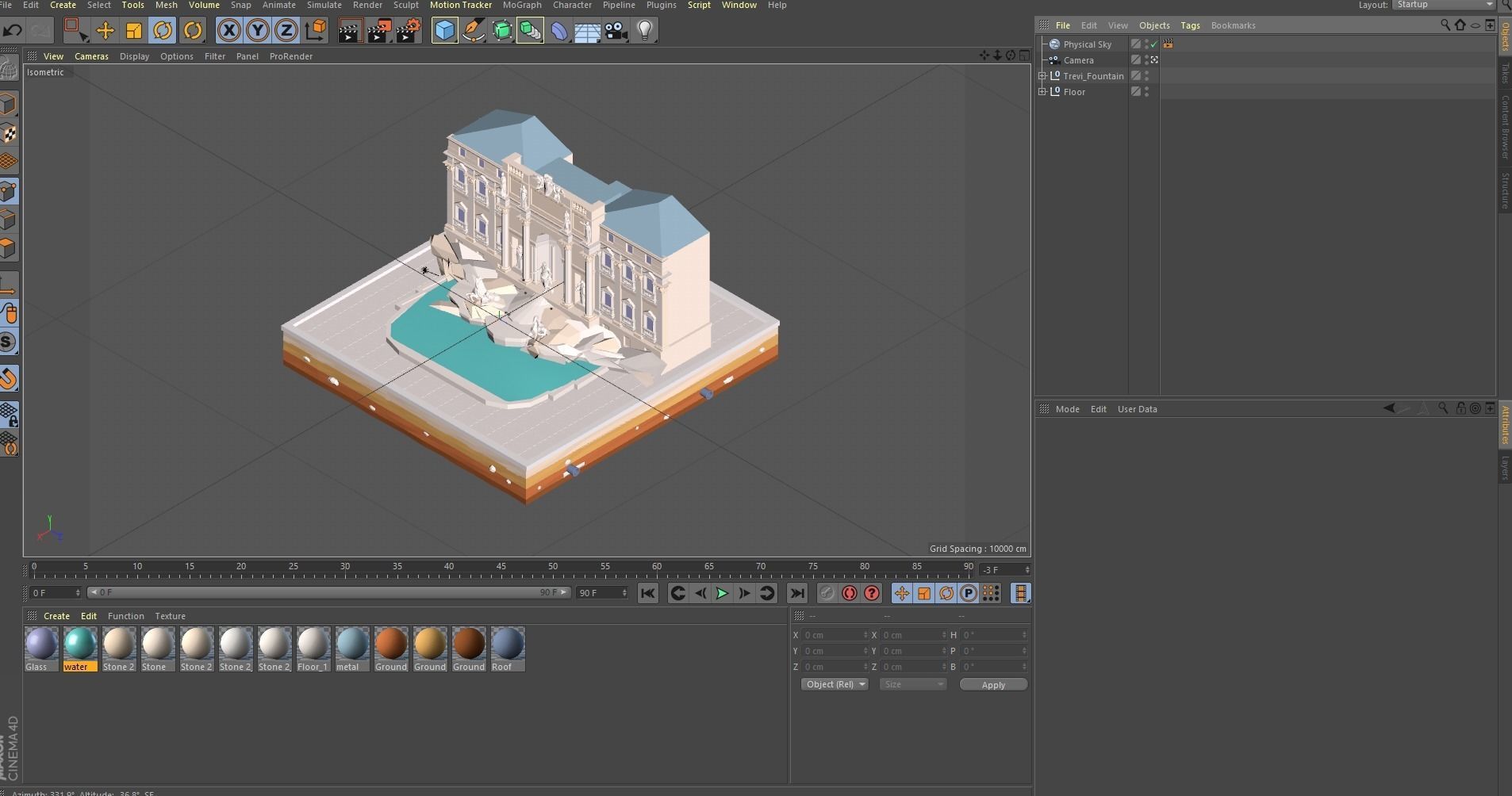This screenshot has height=796, width=1512.
Task: Switch to the Takes side tab
Action: 1504,73
